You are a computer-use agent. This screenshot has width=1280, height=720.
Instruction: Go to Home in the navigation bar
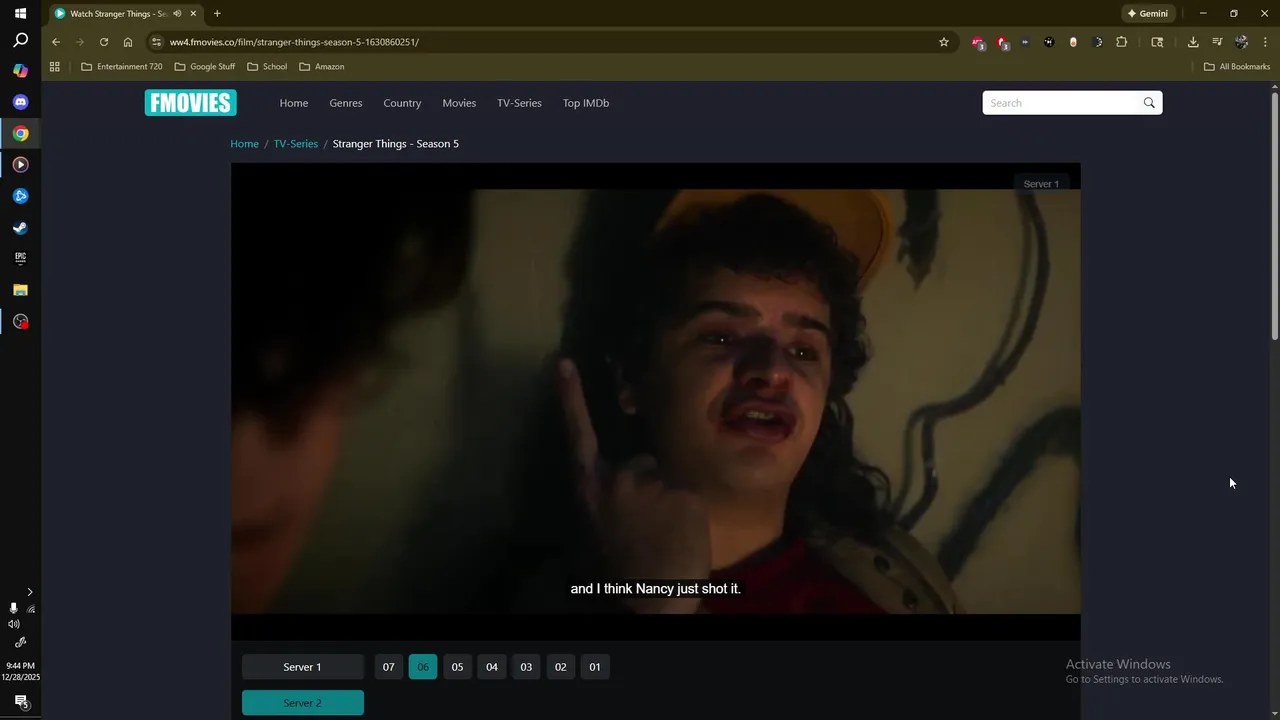(294, 103)
